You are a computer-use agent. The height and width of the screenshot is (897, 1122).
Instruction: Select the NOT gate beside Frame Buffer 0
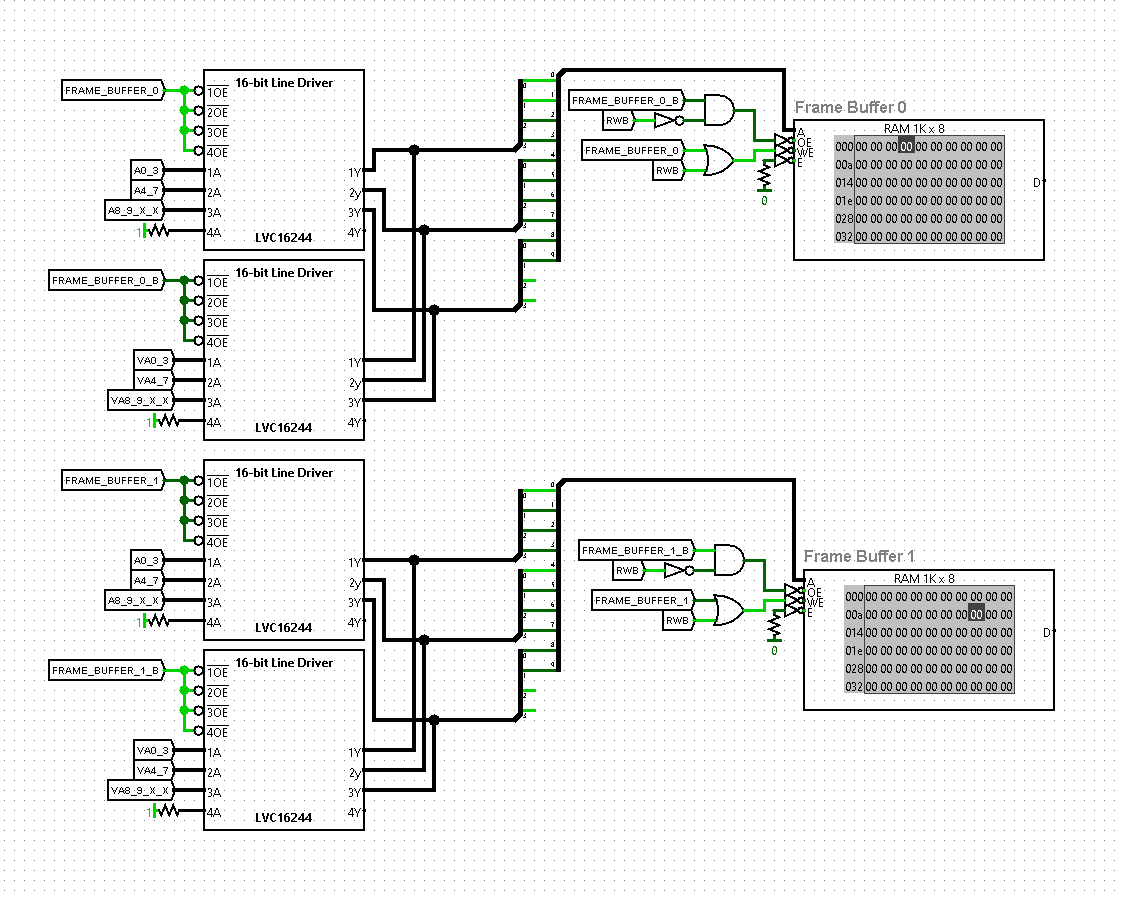click(666, 120)
